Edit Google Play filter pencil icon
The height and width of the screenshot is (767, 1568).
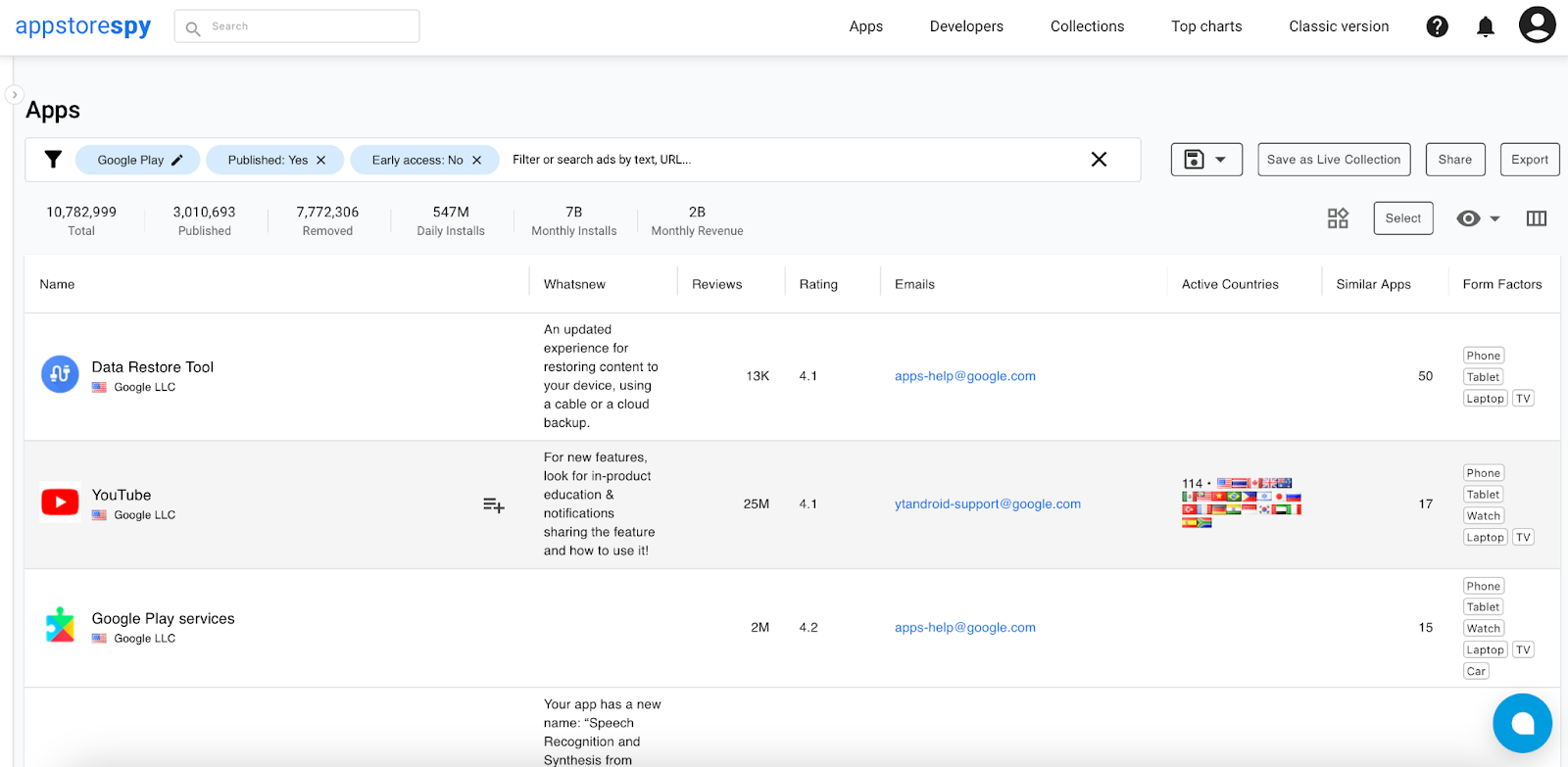177,160
